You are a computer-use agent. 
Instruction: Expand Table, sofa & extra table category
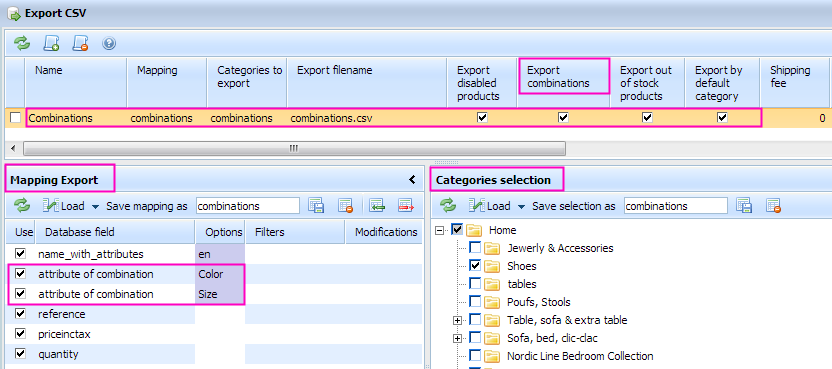tap(457, 320)
